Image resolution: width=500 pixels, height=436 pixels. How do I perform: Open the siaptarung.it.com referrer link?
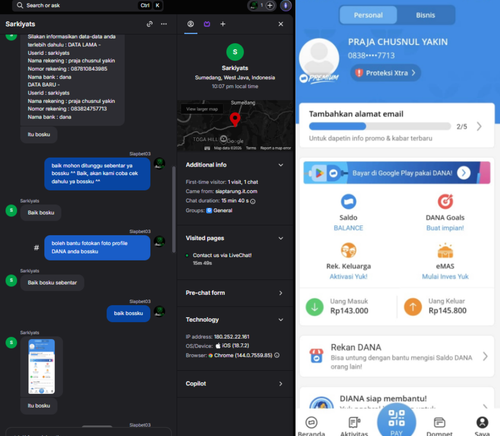click(x=236, y=191)
